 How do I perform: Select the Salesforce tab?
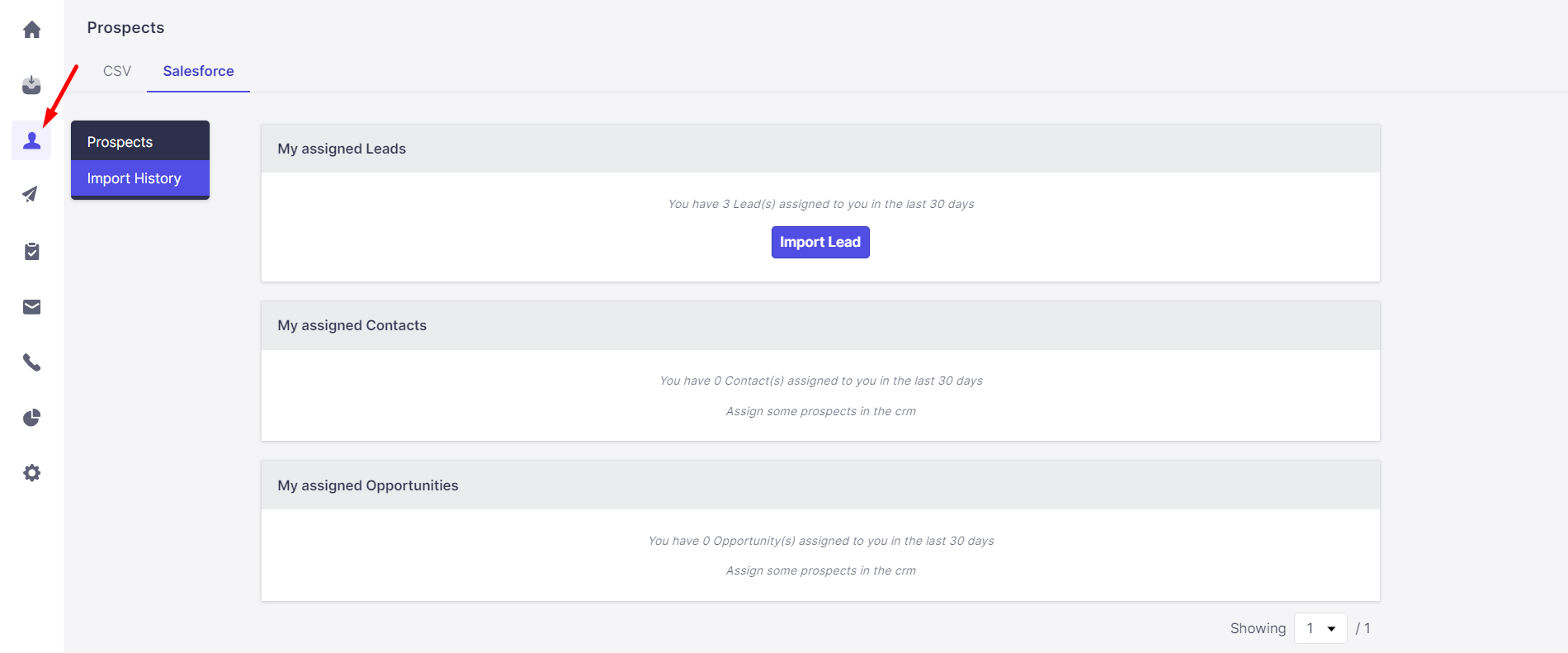tap(198, 71)
